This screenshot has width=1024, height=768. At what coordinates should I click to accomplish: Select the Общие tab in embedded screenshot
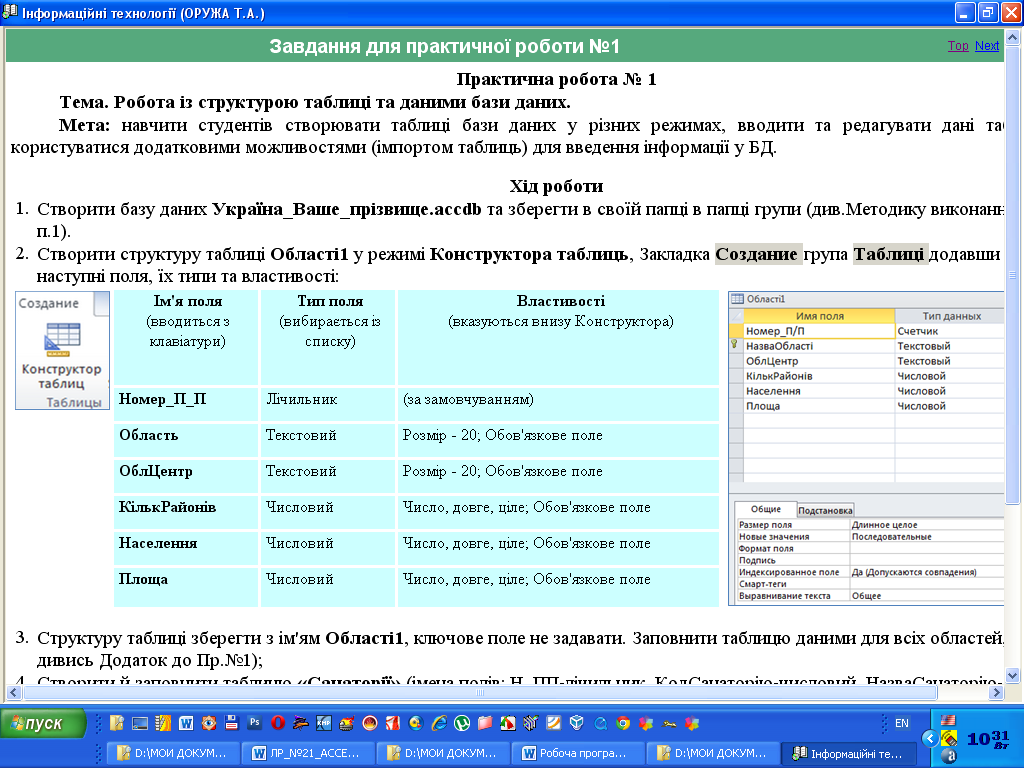(x=765, y=509)
